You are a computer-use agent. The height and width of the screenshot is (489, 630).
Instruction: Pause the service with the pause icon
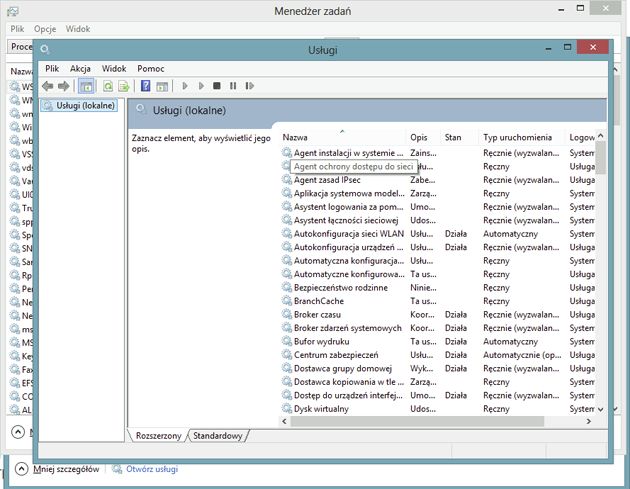pyautogui.click(x=233, y=86)
